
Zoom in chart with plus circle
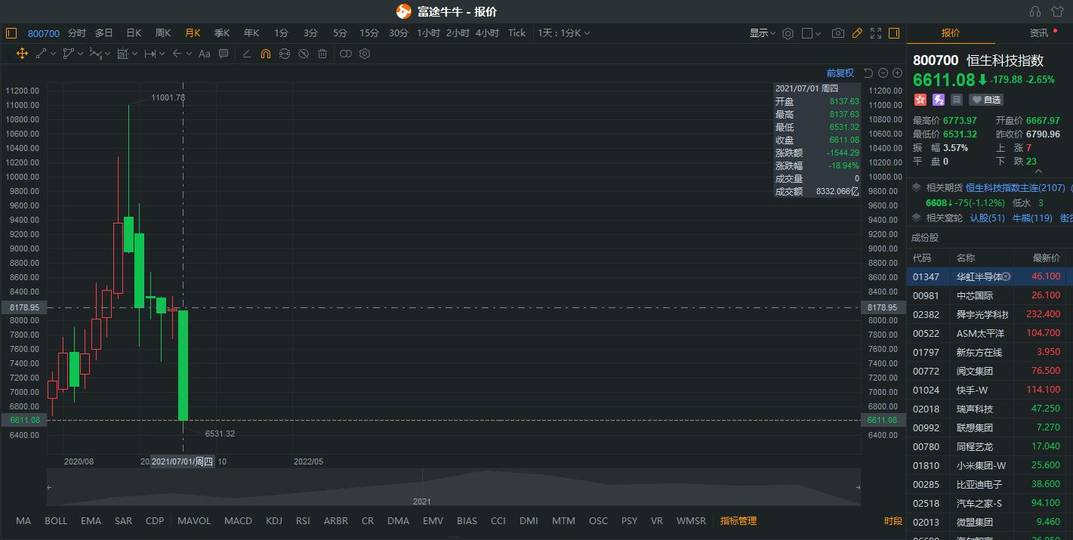[x=897, y=73]
